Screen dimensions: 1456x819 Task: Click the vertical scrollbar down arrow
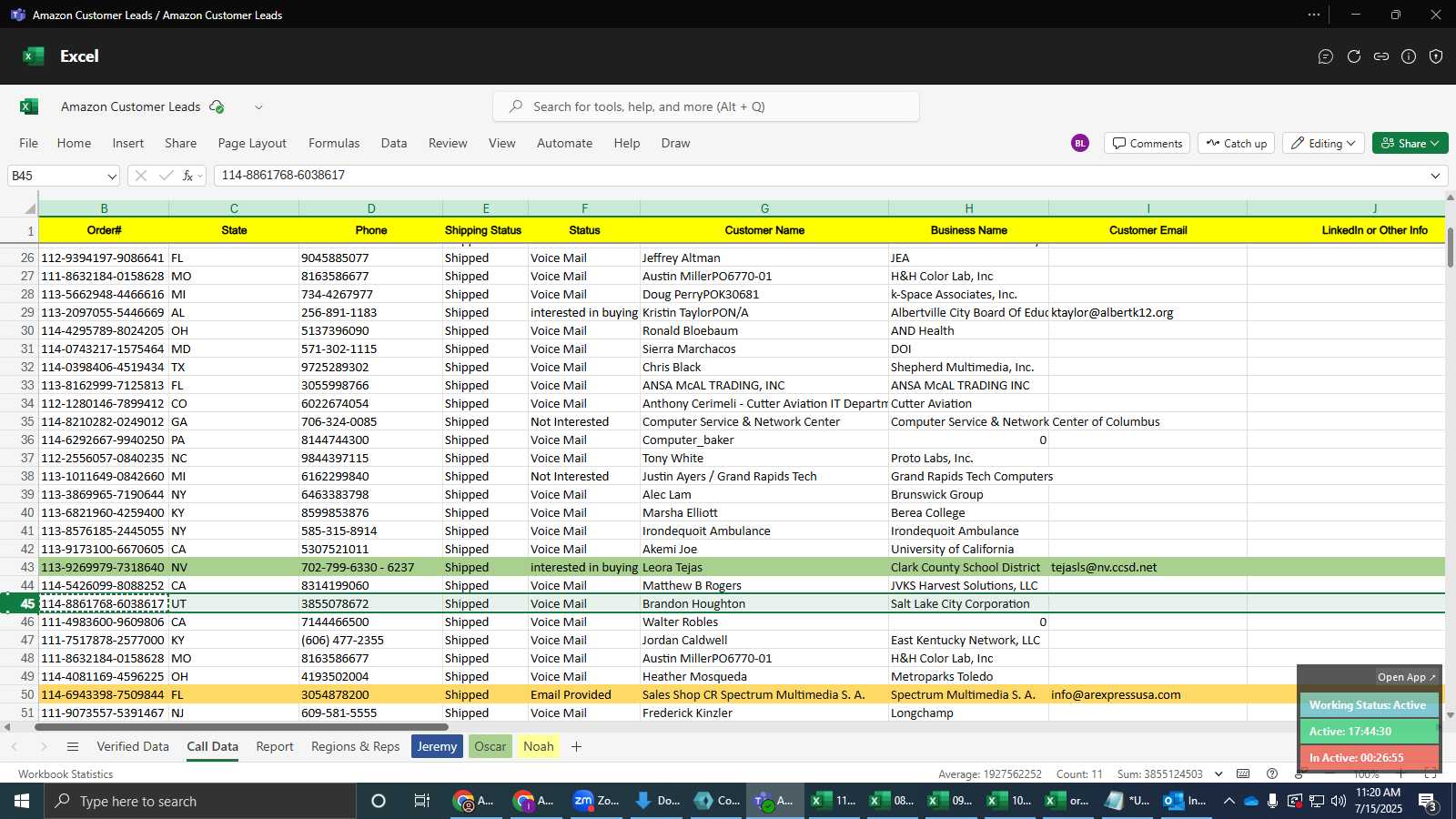pos(1450,715)
